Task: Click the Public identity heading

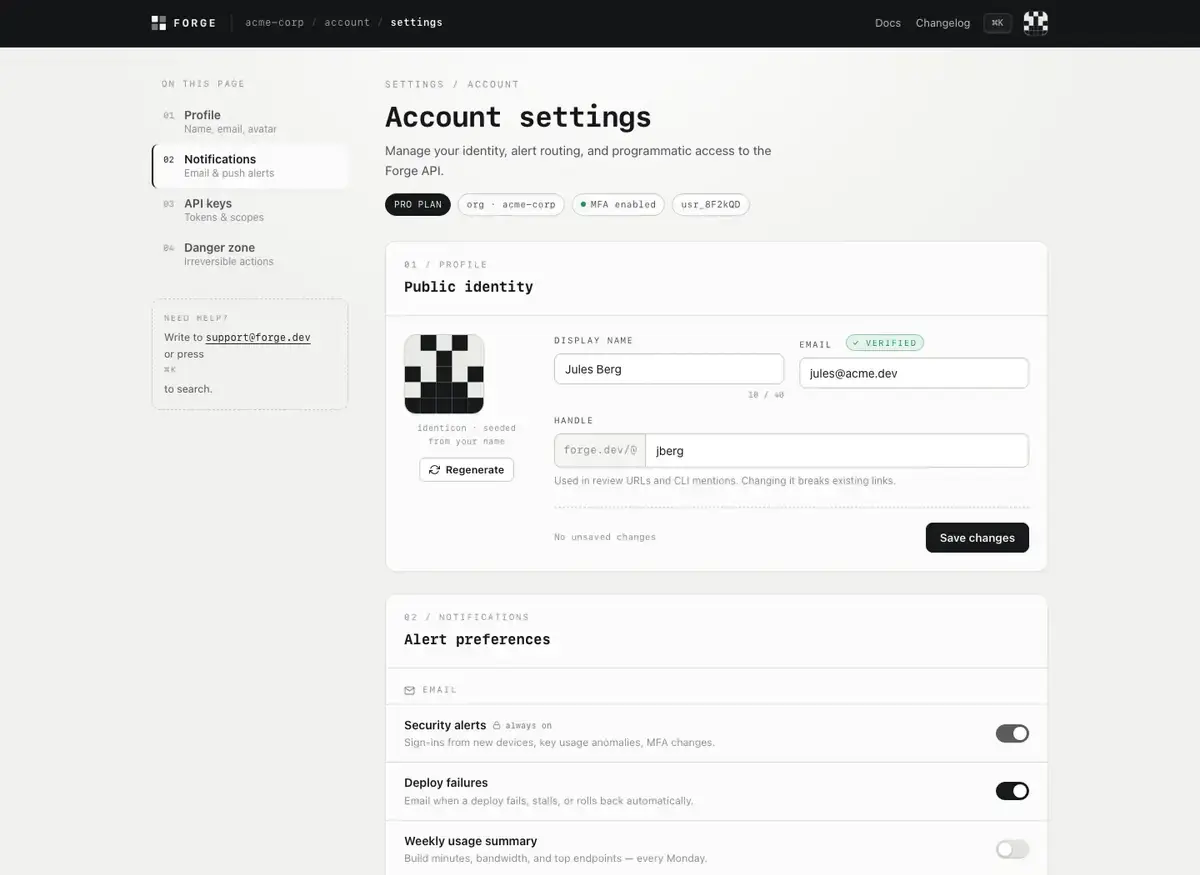Action: point(469,287)
